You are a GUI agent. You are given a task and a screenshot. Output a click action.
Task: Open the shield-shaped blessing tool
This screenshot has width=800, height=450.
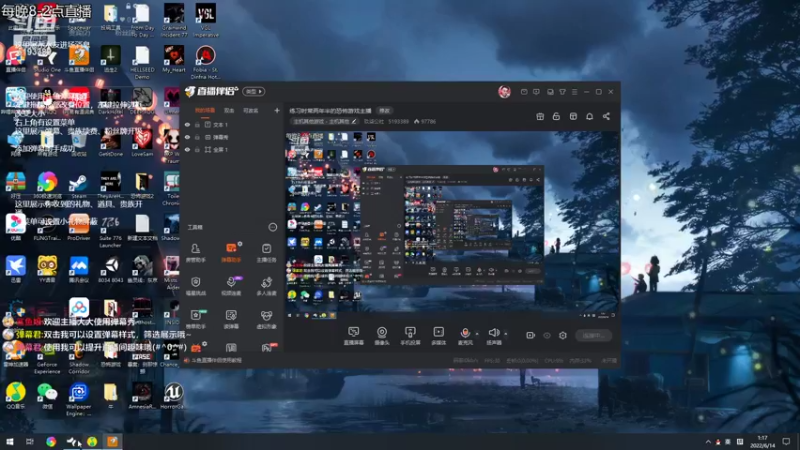pyautogui.click(x=195, y=286)
